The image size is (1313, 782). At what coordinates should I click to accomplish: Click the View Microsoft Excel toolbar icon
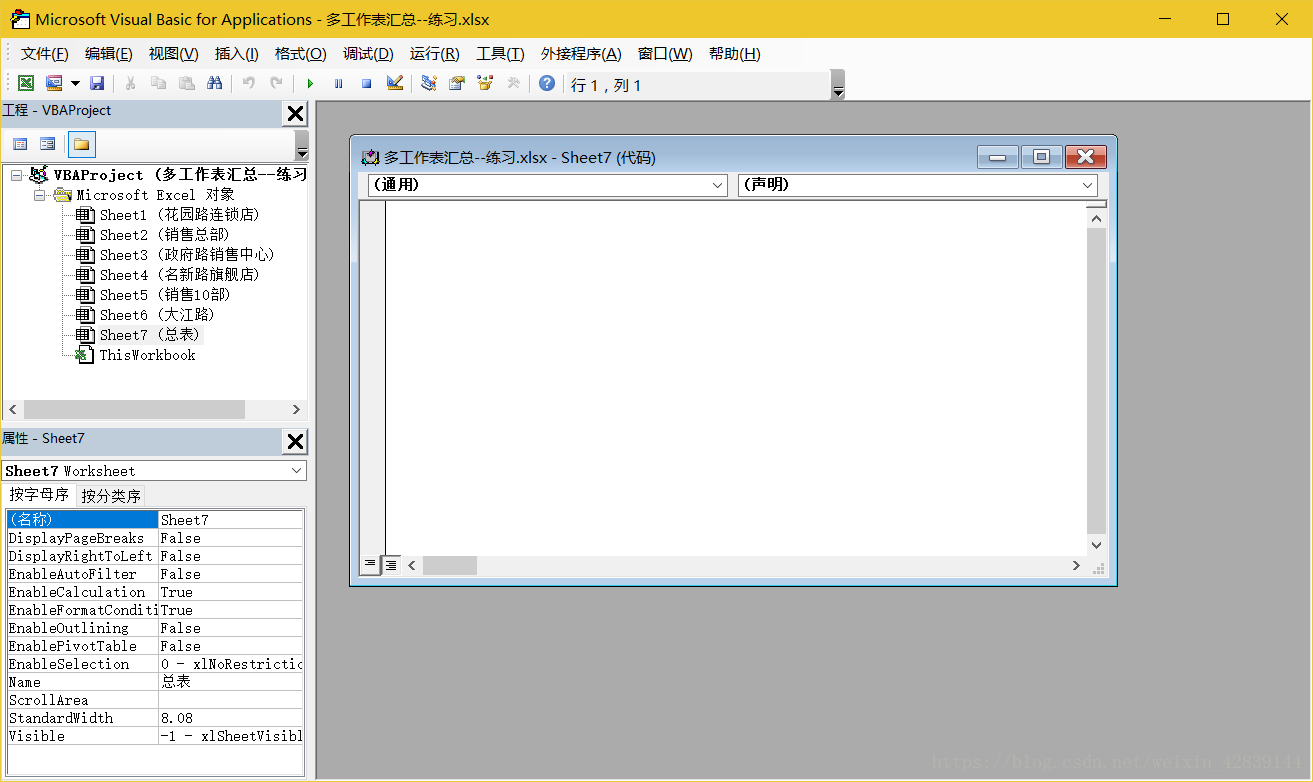coord(26,84)
